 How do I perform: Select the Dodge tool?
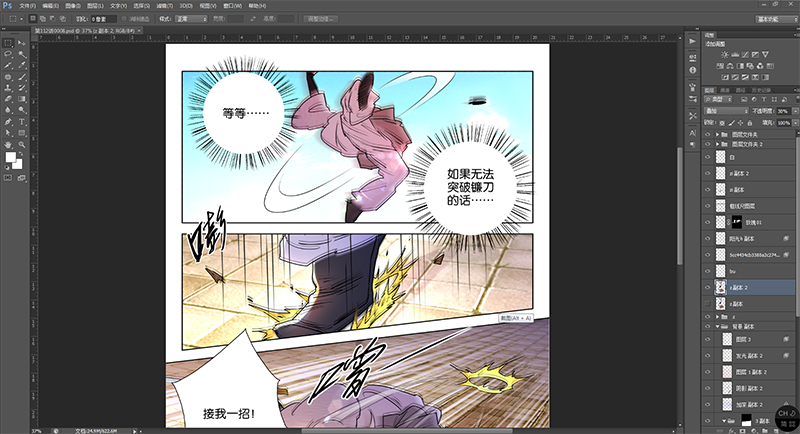21,110
